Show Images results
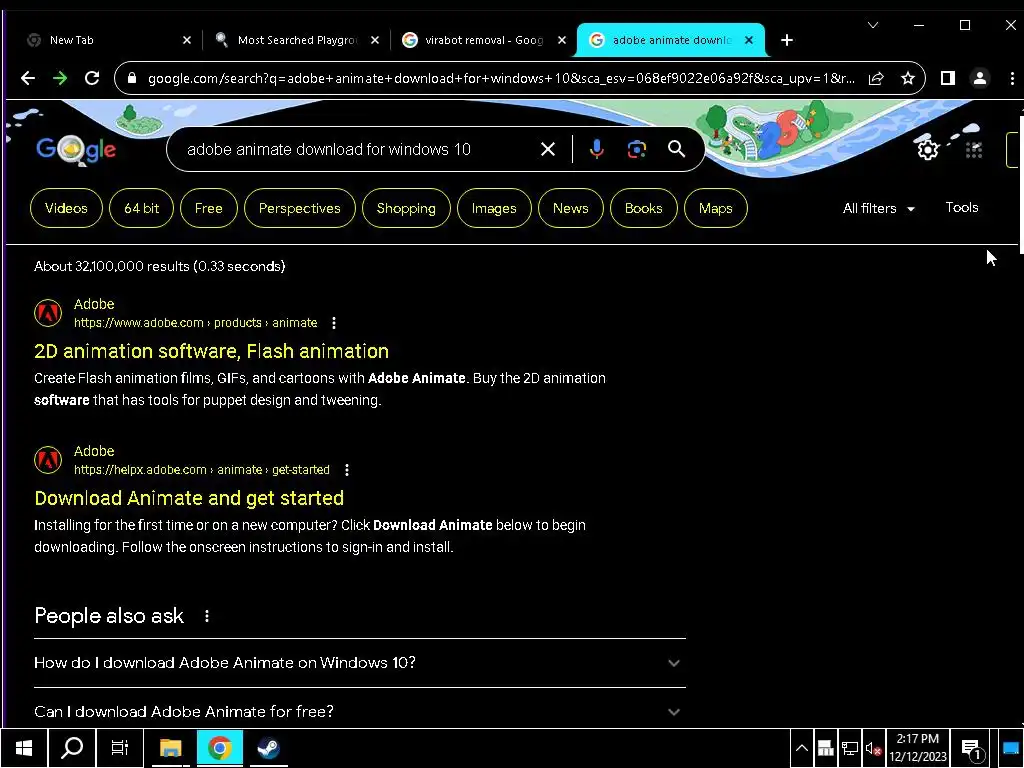The image size is (1024, 768). [494, 208]
